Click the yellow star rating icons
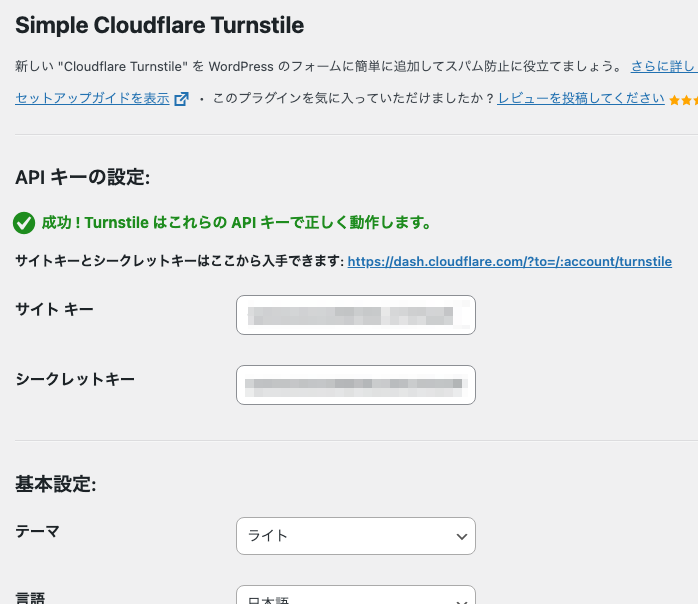The width and height of the screenshot is (698, 604). click(684, 100)
